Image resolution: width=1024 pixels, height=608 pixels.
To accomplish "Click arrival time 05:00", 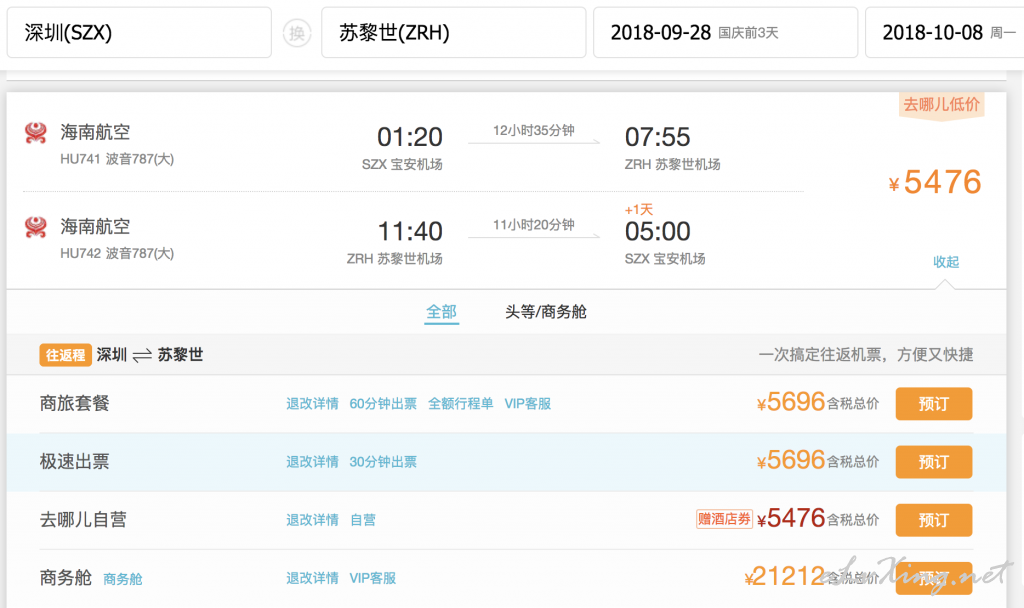I will point(658,231).
